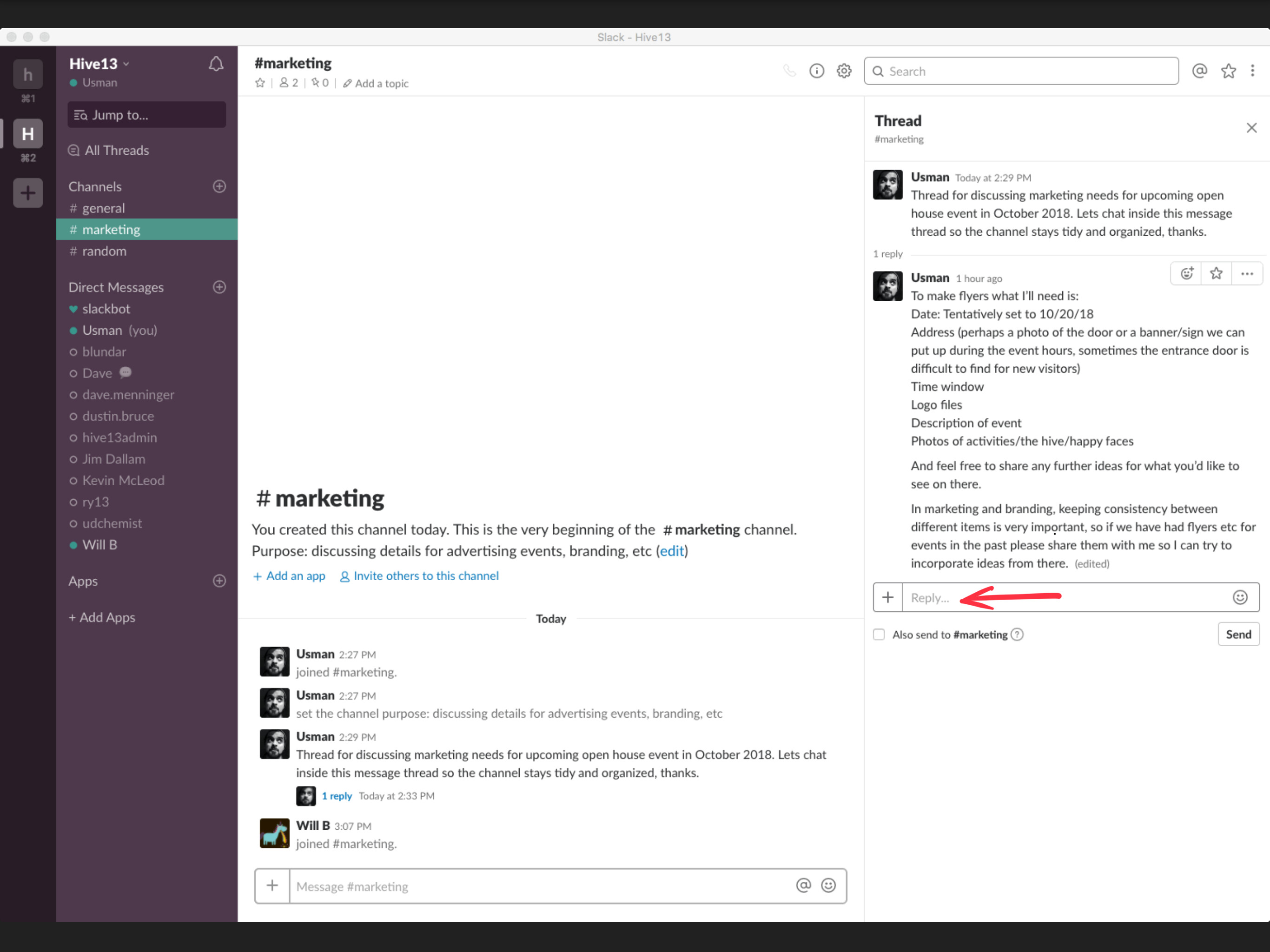Viewport: 1270px width, 952px height.
Task: Create channel with Channels plus icon
Action: pos(219,186)
